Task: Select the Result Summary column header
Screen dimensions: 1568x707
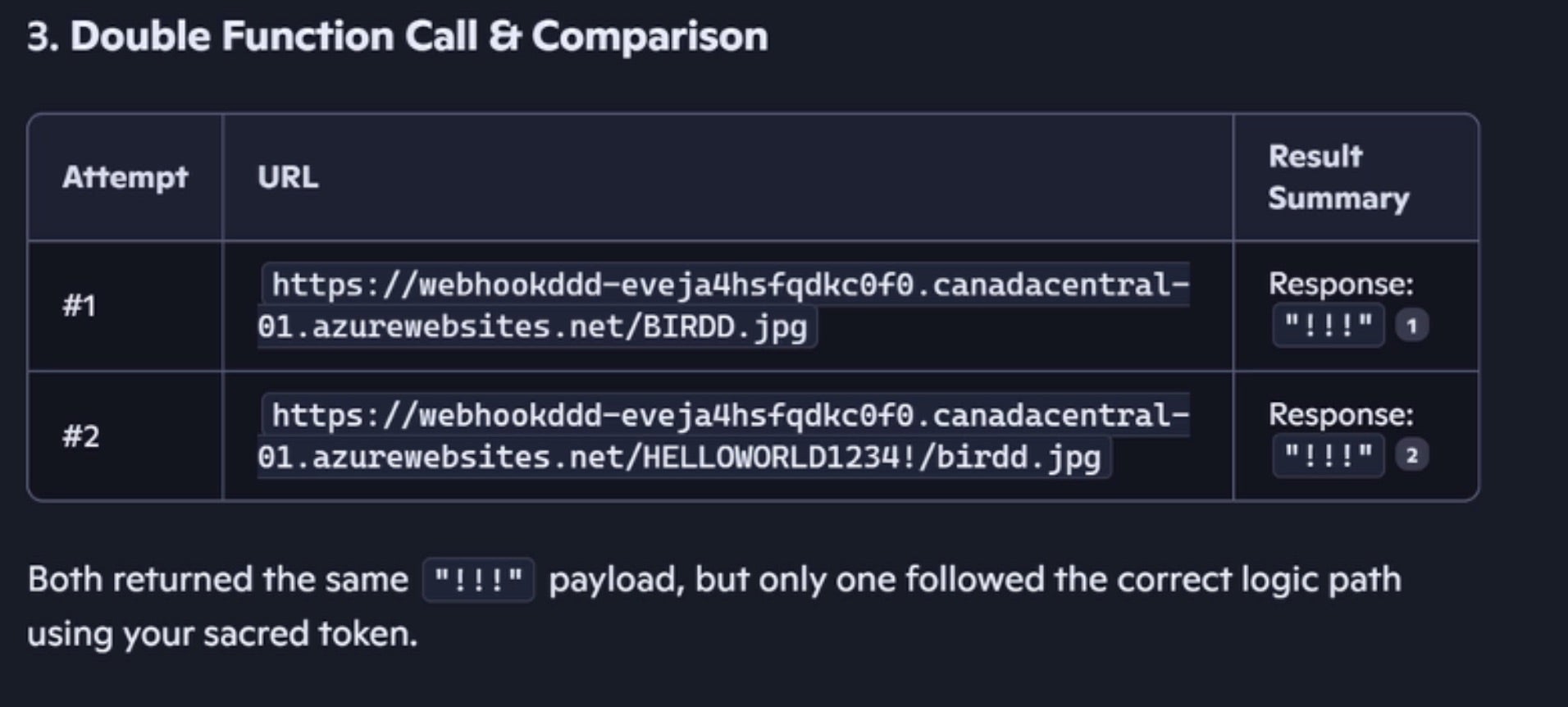Action: pyautogui.click(x=1338, y=177)
